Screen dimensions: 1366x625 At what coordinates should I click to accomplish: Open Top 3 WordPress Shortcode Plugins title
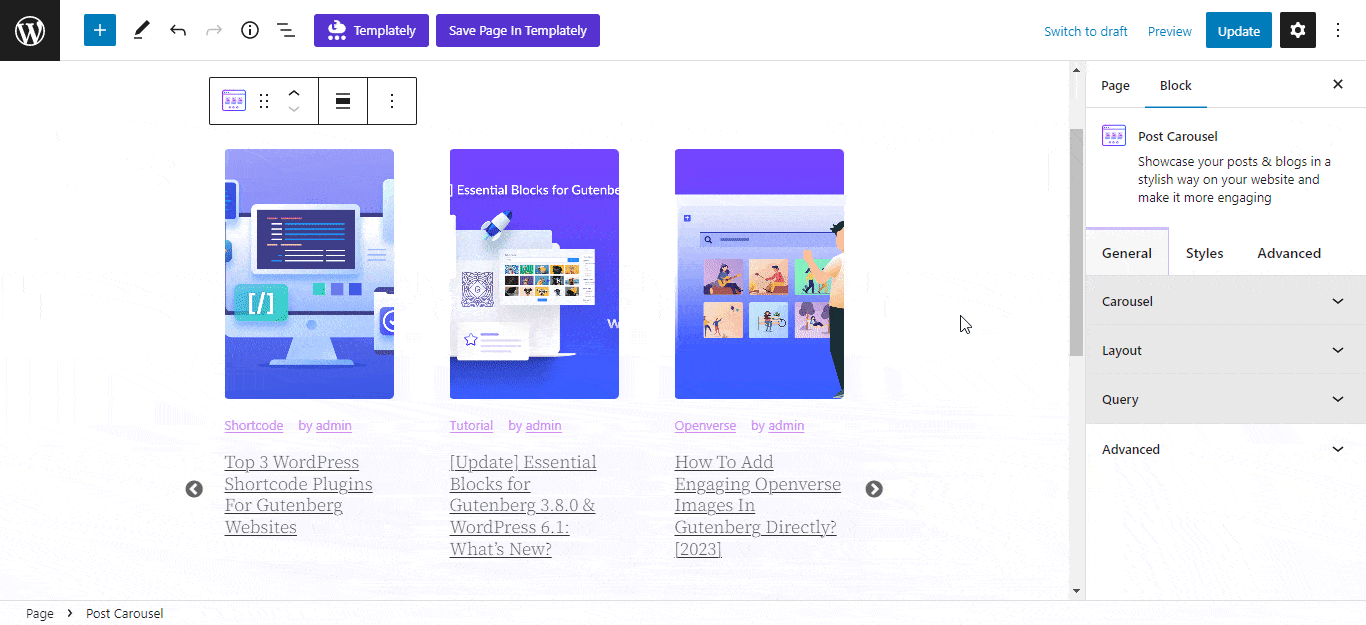coord(298,494)
